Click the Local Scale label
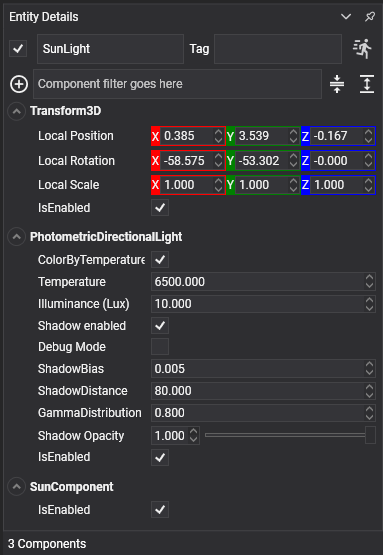 pyautogui.click(x=69, y=185)
